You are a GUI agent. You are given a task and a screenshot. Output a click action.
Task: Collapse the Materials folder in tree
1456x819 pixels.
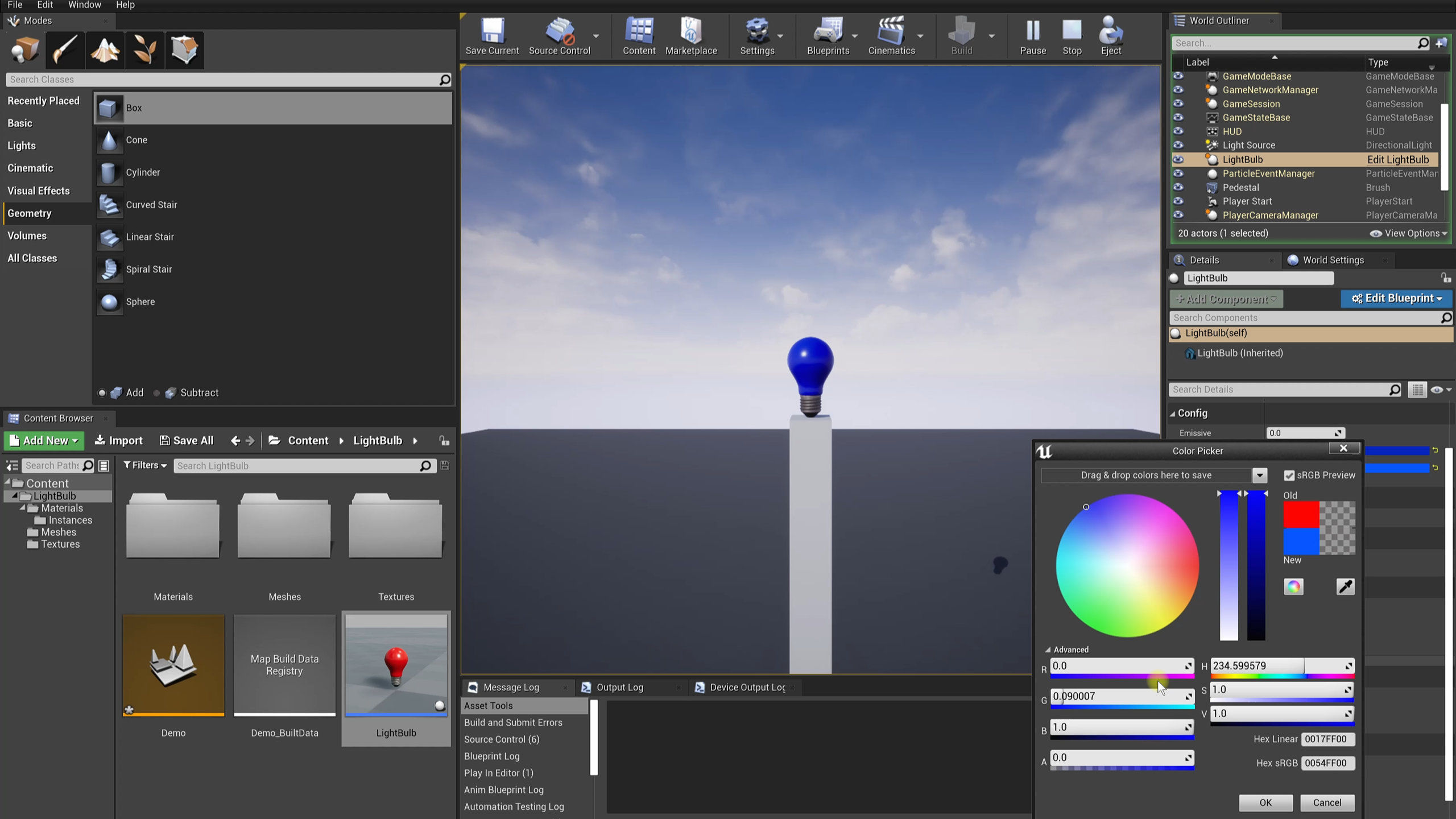click(23, 508)
